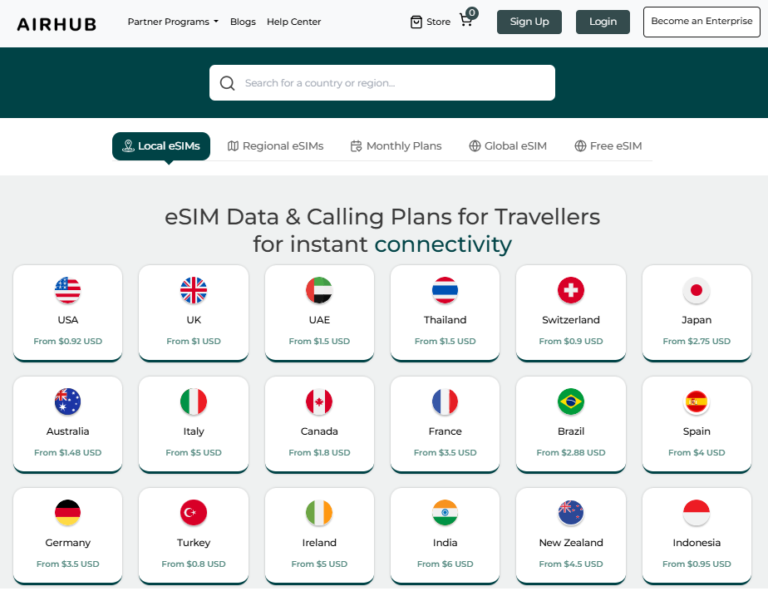768x596 pixels.
Task: Select the UAE flag icon
Action: click(x=319, y=290)
